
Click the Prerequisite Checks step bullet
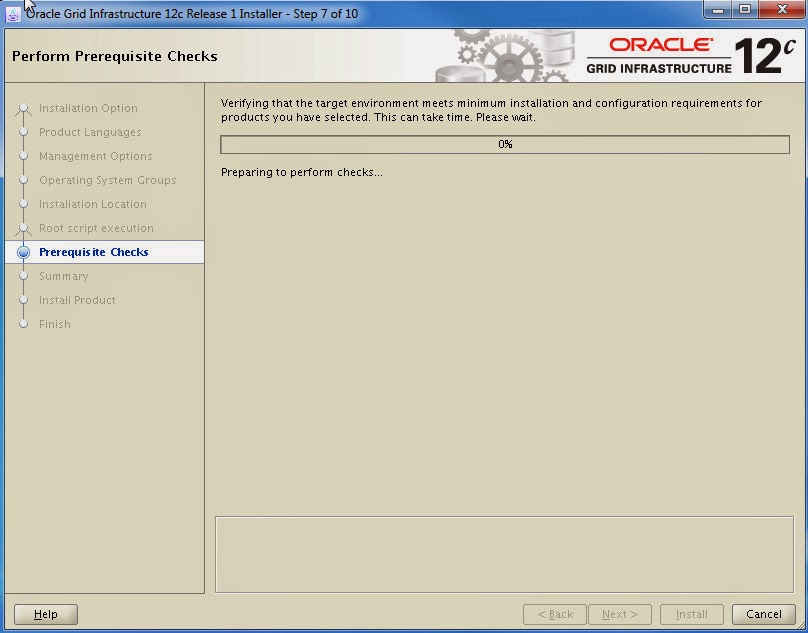point(23,252)
